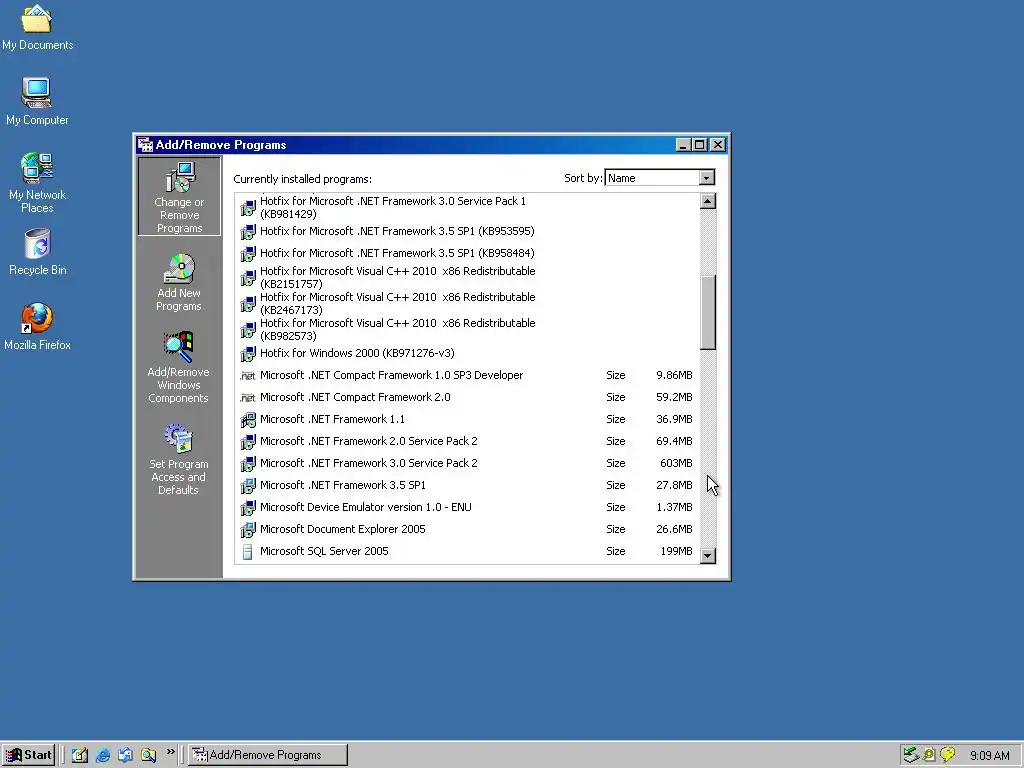
Task: Open Add/Remove Windows Components
Action: coord(178,367)
